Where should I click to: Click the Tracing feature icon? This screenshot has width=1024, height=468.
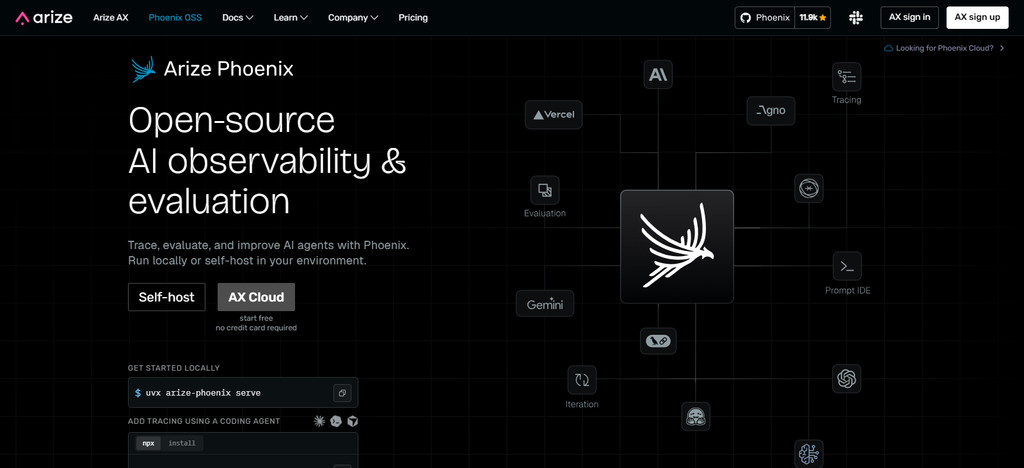pyautogui.click(x=846, y=77)
